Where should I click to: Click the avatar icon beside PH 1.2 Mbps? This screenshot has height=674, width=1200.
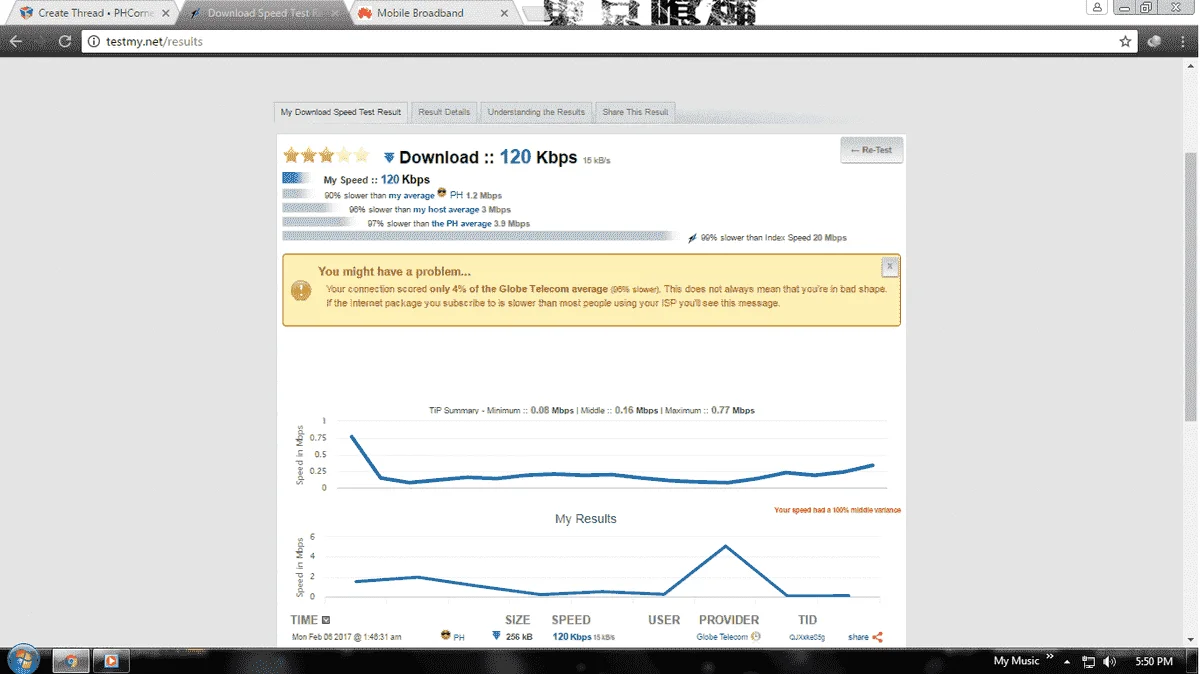click(442, 194)
